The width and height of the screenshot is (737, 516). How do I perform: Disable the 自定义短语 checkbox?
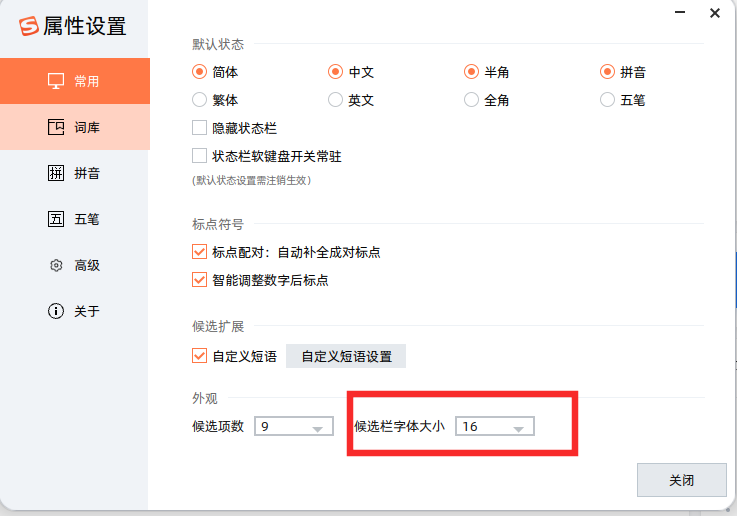199,356
